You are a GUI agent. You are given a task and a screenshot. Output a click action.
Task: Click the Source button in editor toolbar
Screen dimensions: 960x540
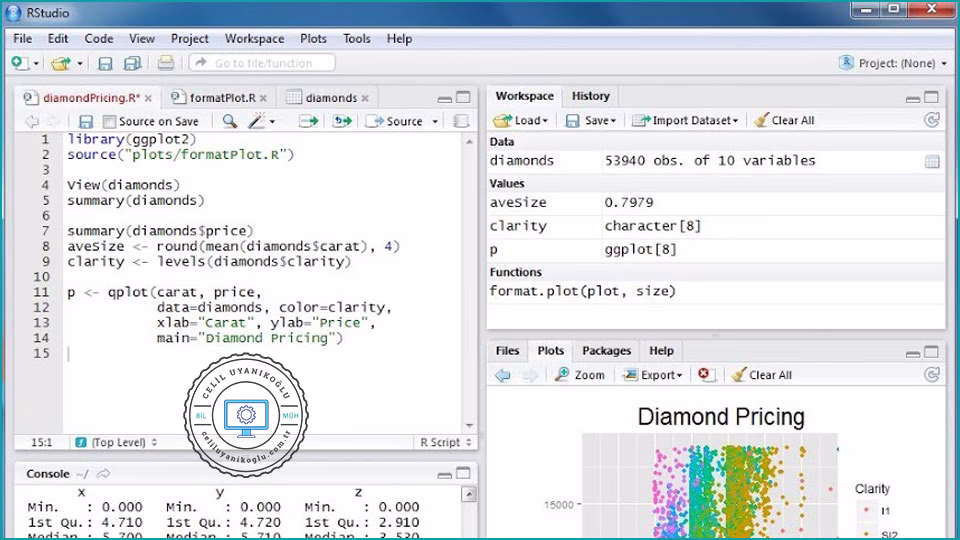[395, 121]
